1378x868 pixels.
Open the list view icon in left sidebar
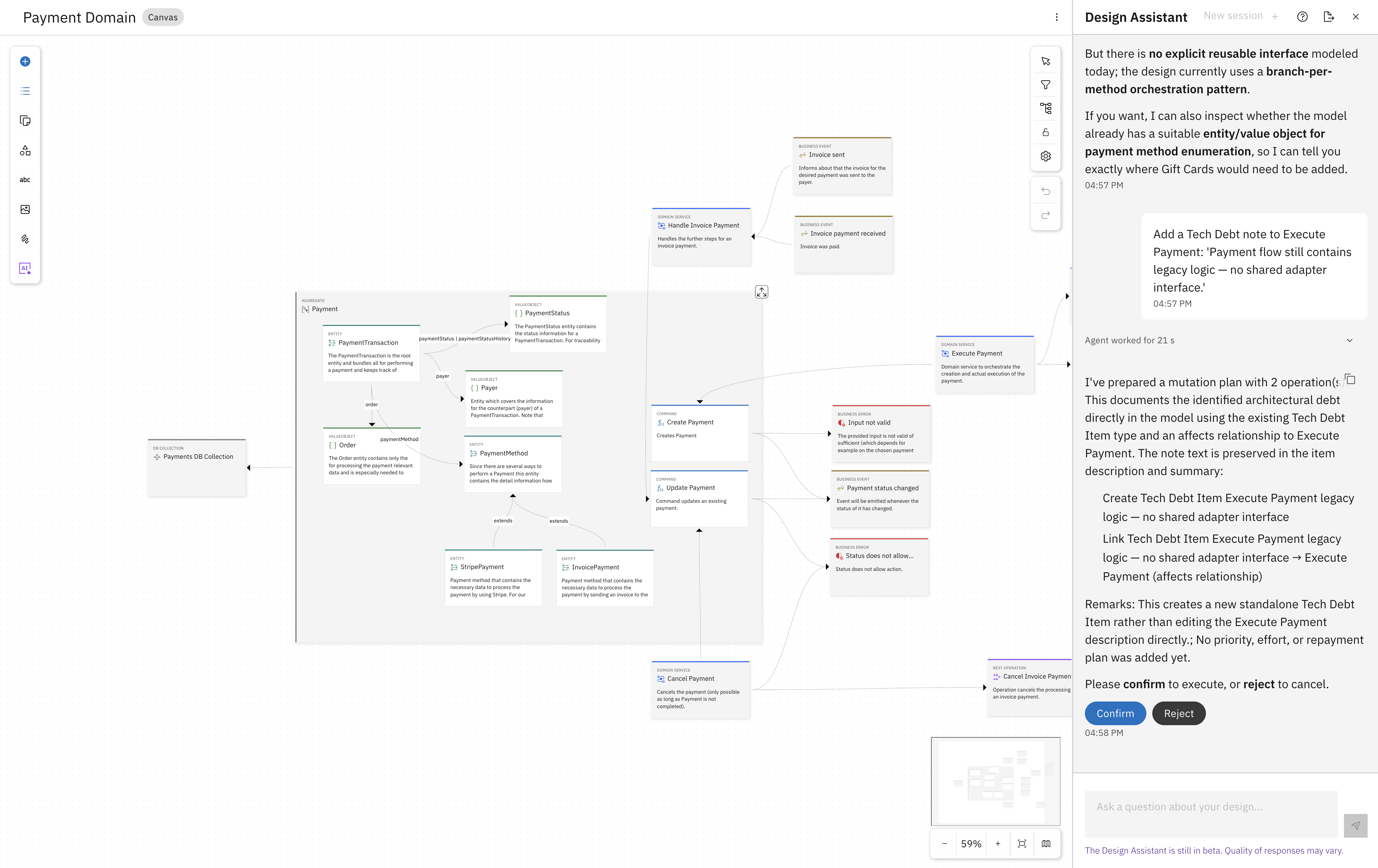point(25,91)
